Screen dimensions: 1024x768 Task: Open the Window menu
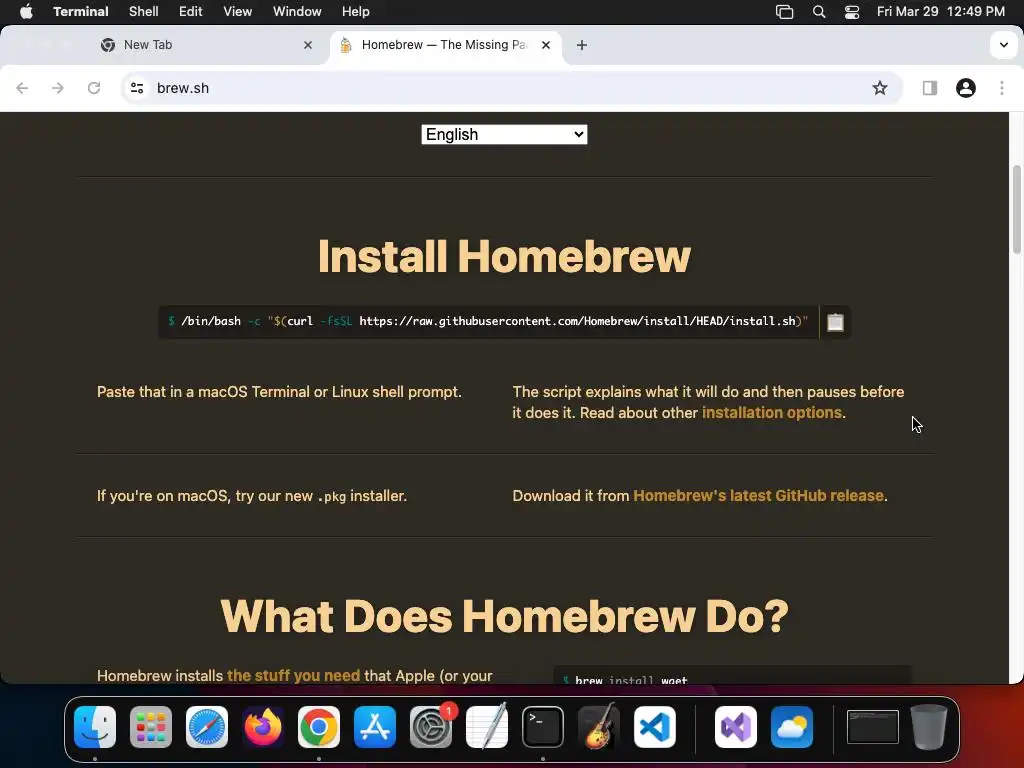click(x=297, y=12)
